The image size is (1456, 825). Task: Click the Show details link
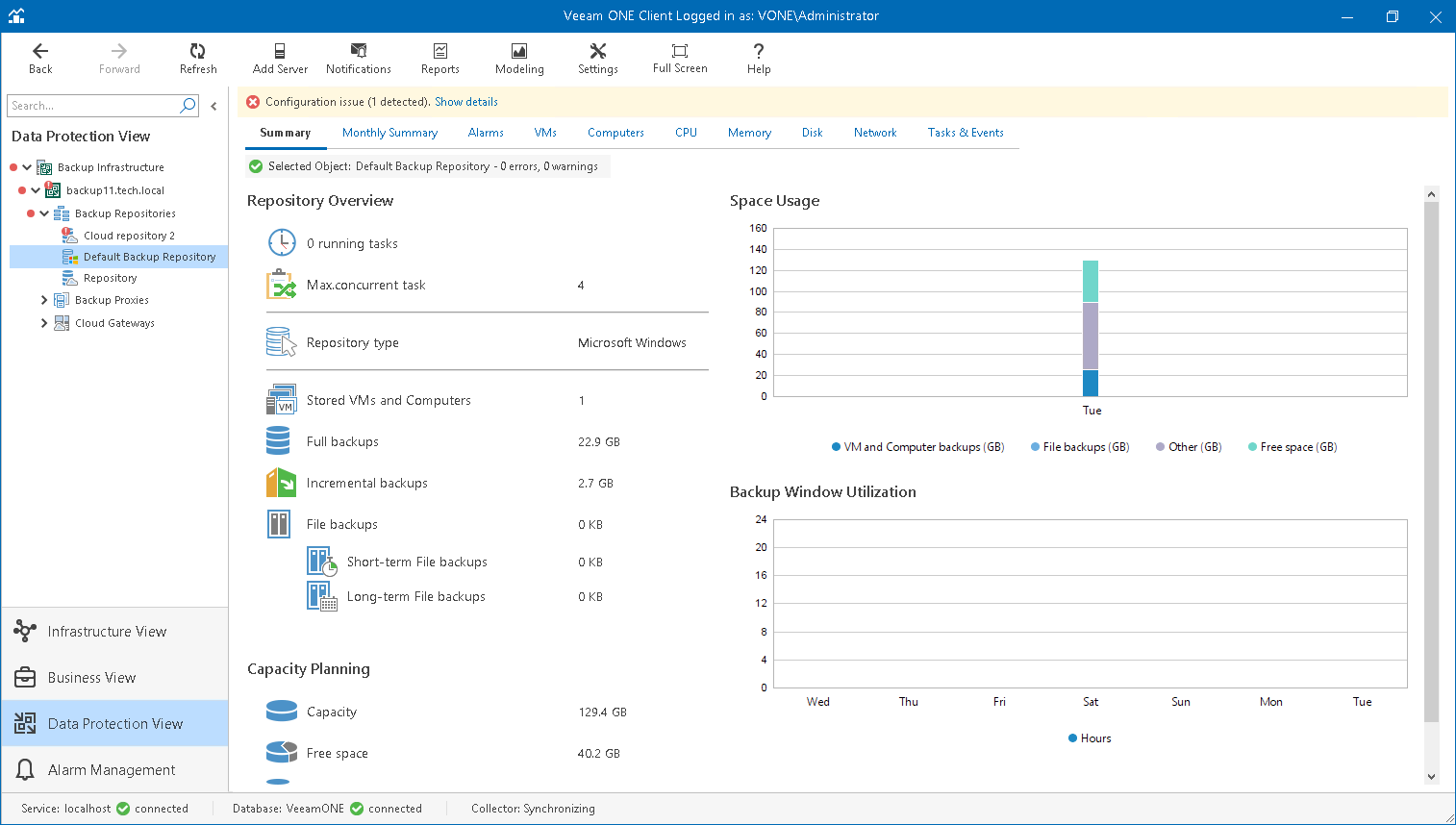465,102
